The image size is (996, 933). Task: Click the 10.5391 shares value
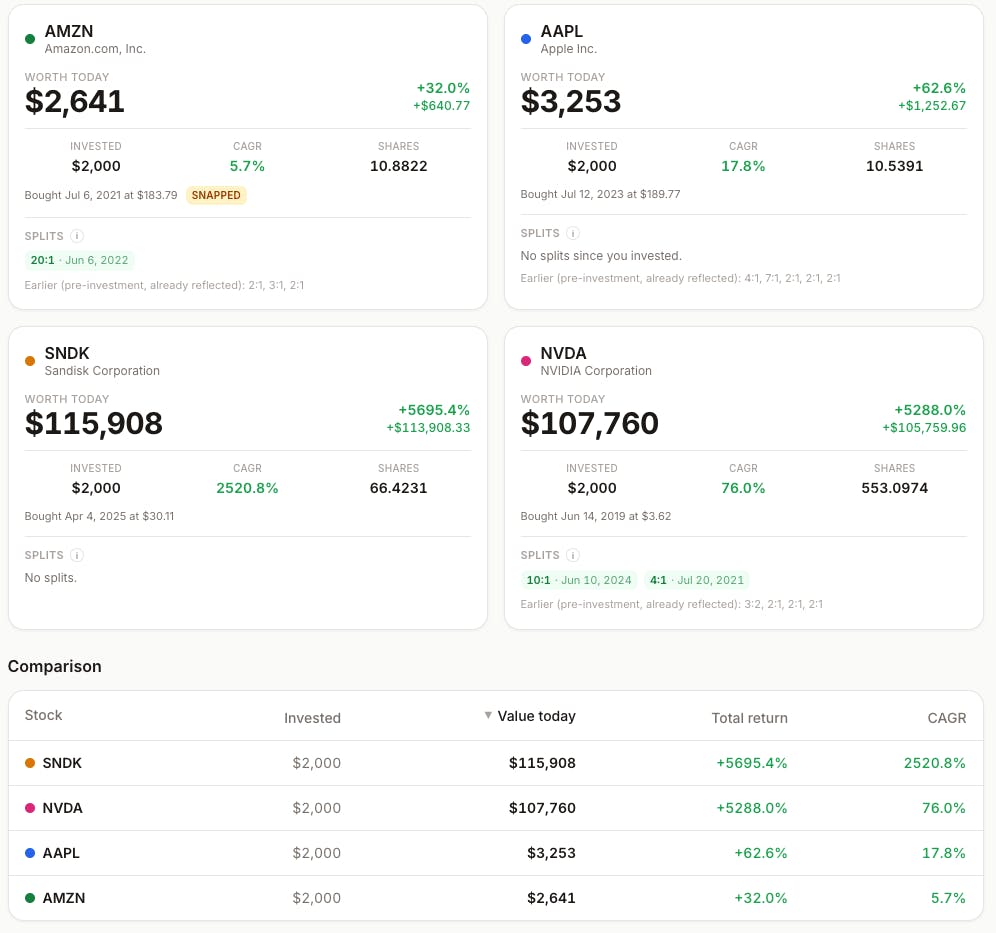pos(894,166)
